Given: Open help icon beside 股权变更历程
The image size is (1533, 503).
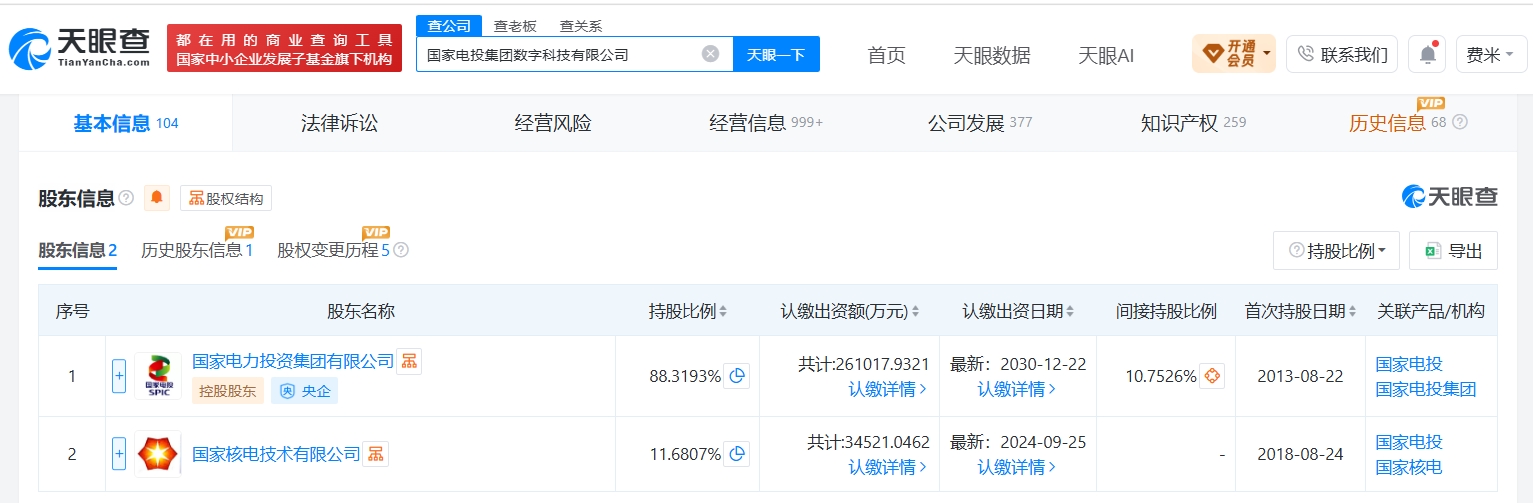Looking at the screenshot, I should click(401, 250).
